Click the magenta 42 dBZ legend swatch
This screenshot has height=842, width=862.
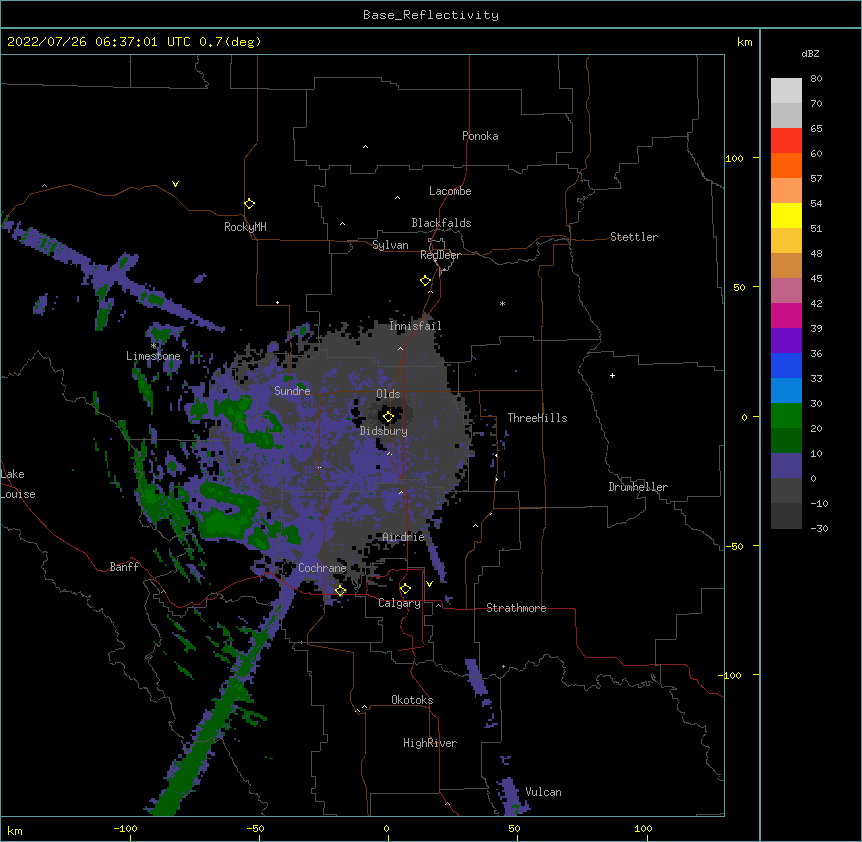pyautogui.click(x=786, y=315)
